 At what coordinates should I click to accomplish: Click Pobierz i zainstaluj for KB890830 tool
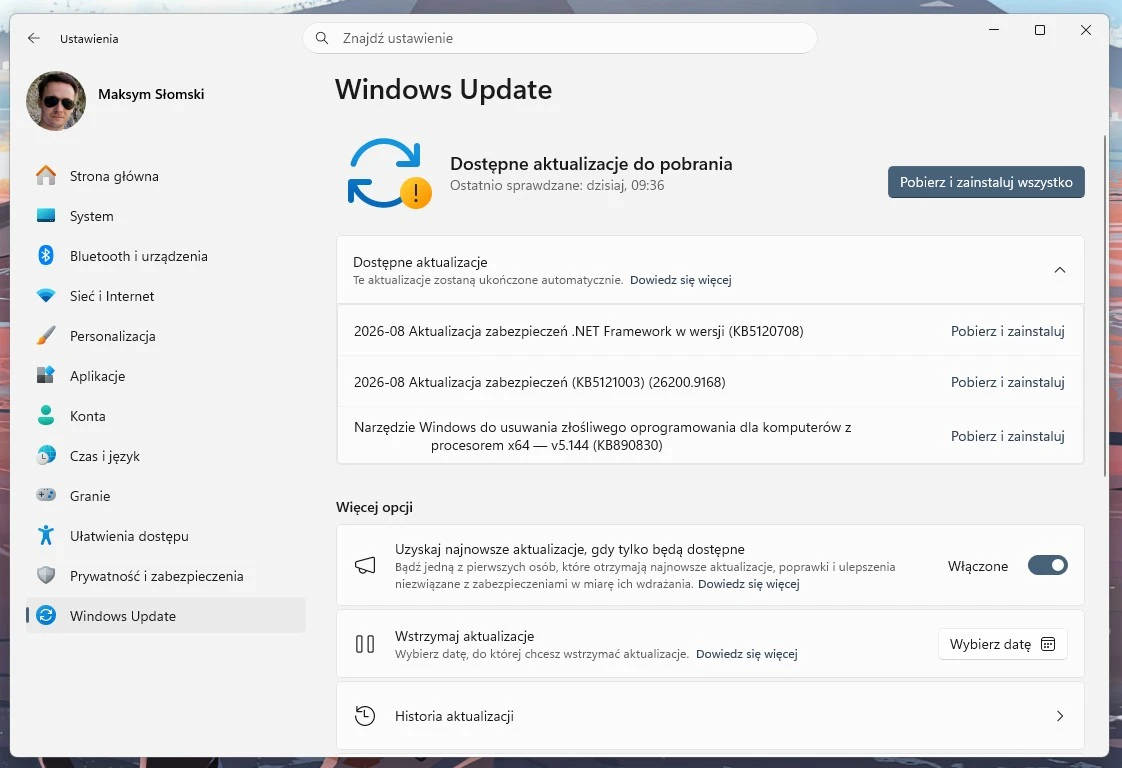coord(1008,436)
